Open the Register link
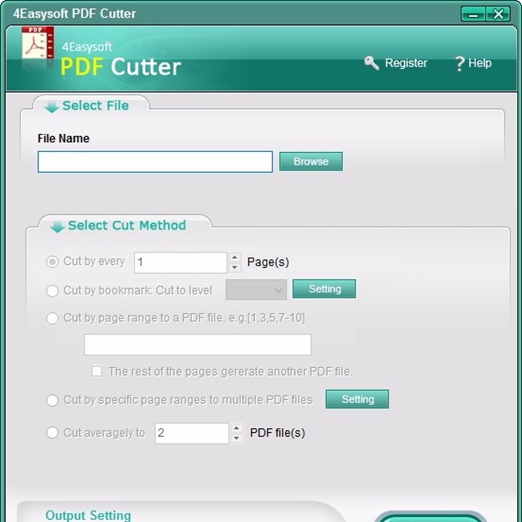This screenshot has width=522, height=522. point(406,63)
